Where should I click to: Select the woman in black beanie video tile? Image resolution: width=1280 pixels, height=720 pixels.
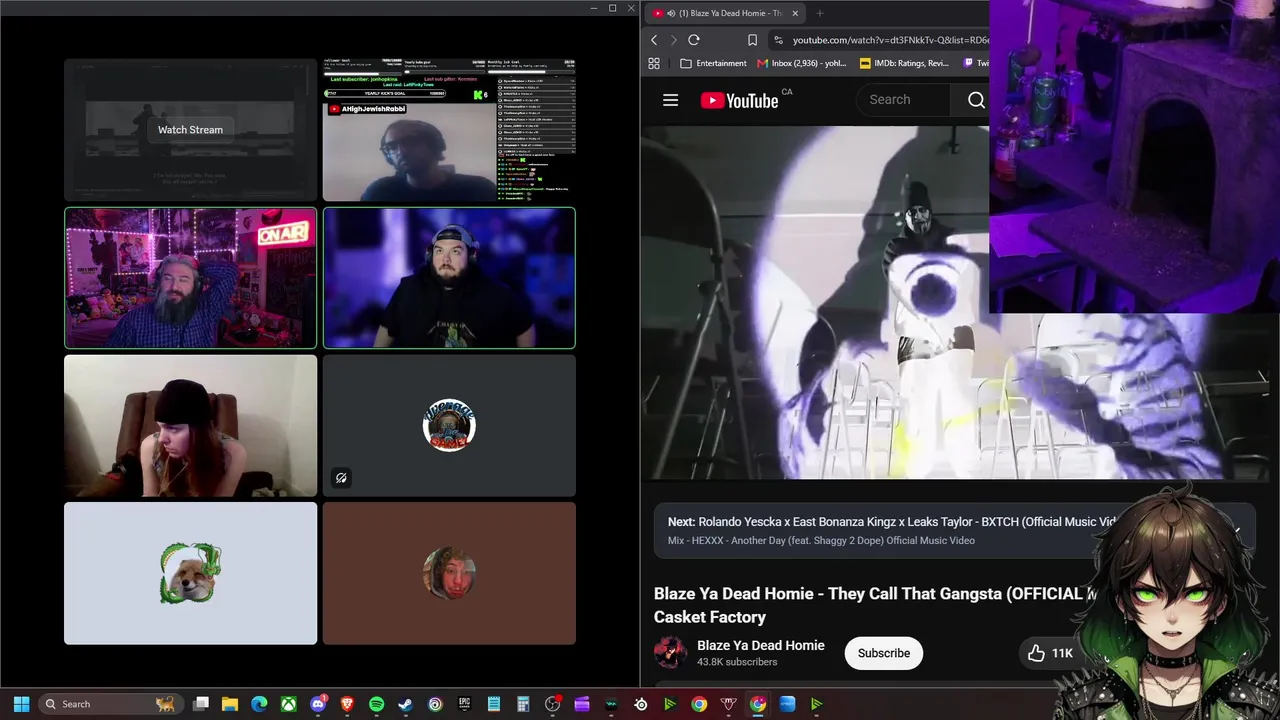click(190, 426)
